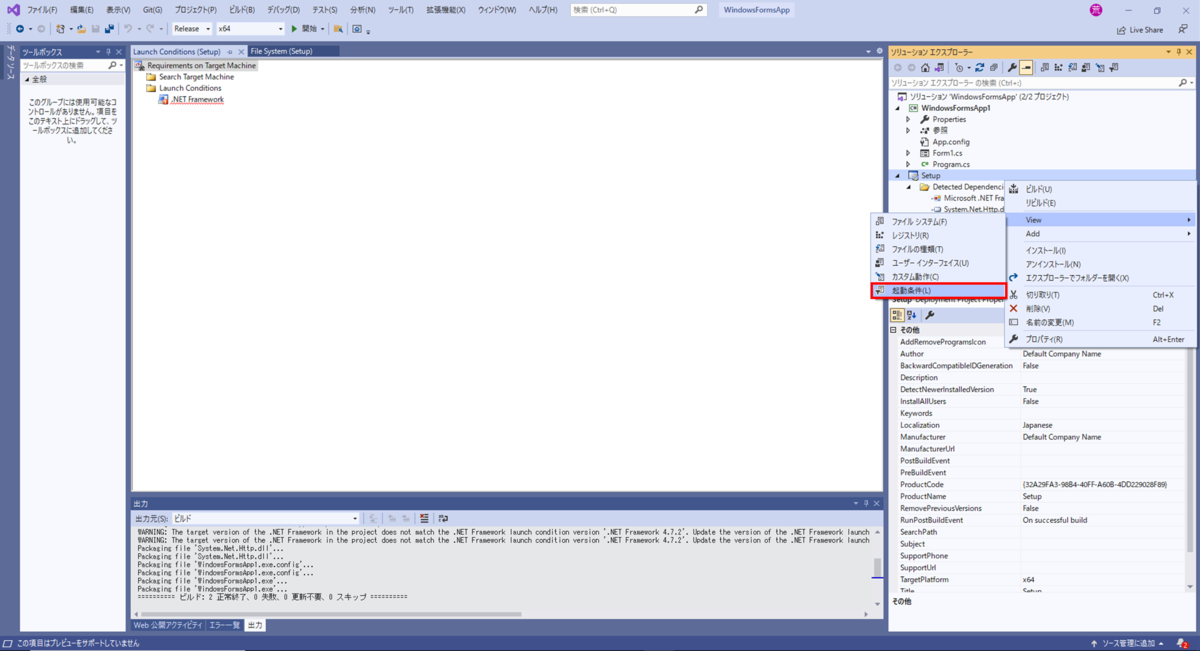Click インストール(I) in context menu
This screenshot has width=1200, height=651.
(1100, 250)
